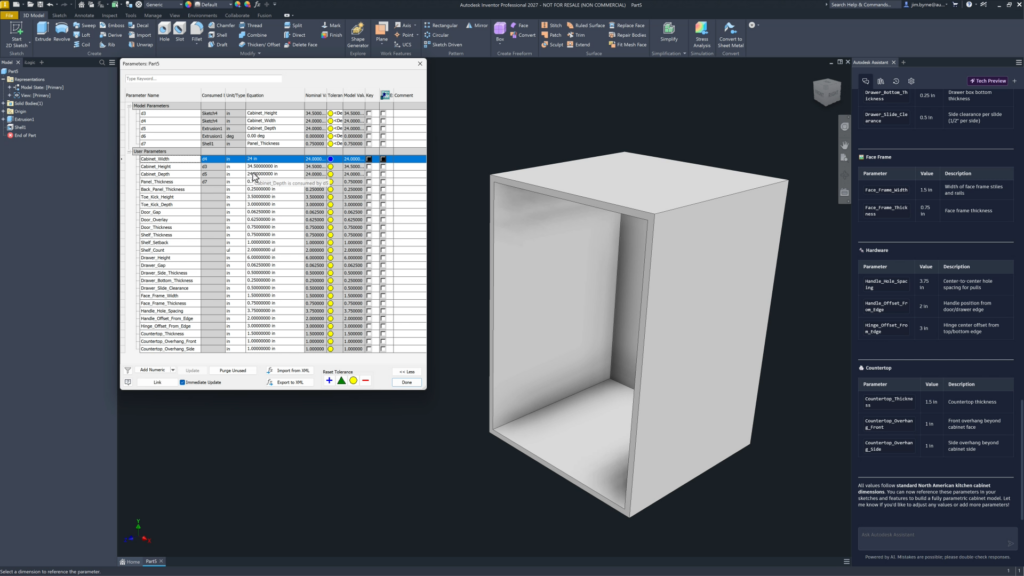Open Stress Analysis
This screenshot has height=576, width=1024.
[x=701, y=35]
